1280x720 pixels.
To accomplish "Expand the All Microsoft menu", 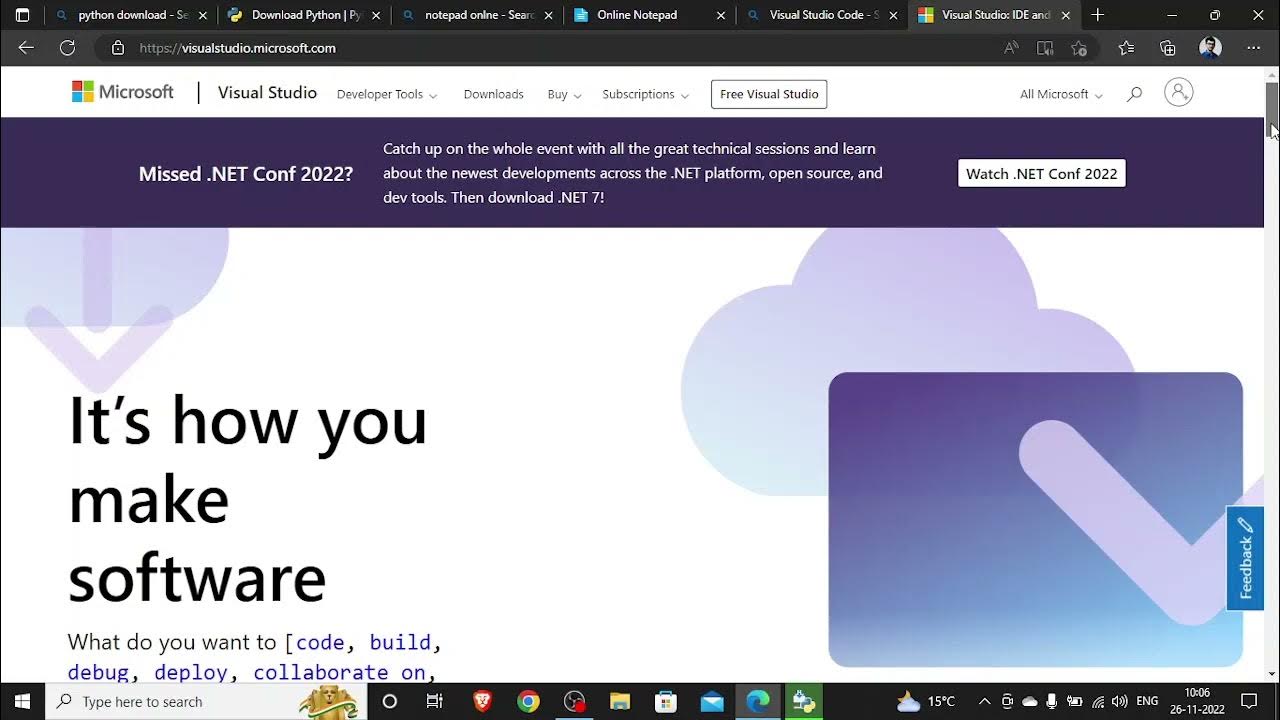I will pyautogui.click(x=1061, y=94).
